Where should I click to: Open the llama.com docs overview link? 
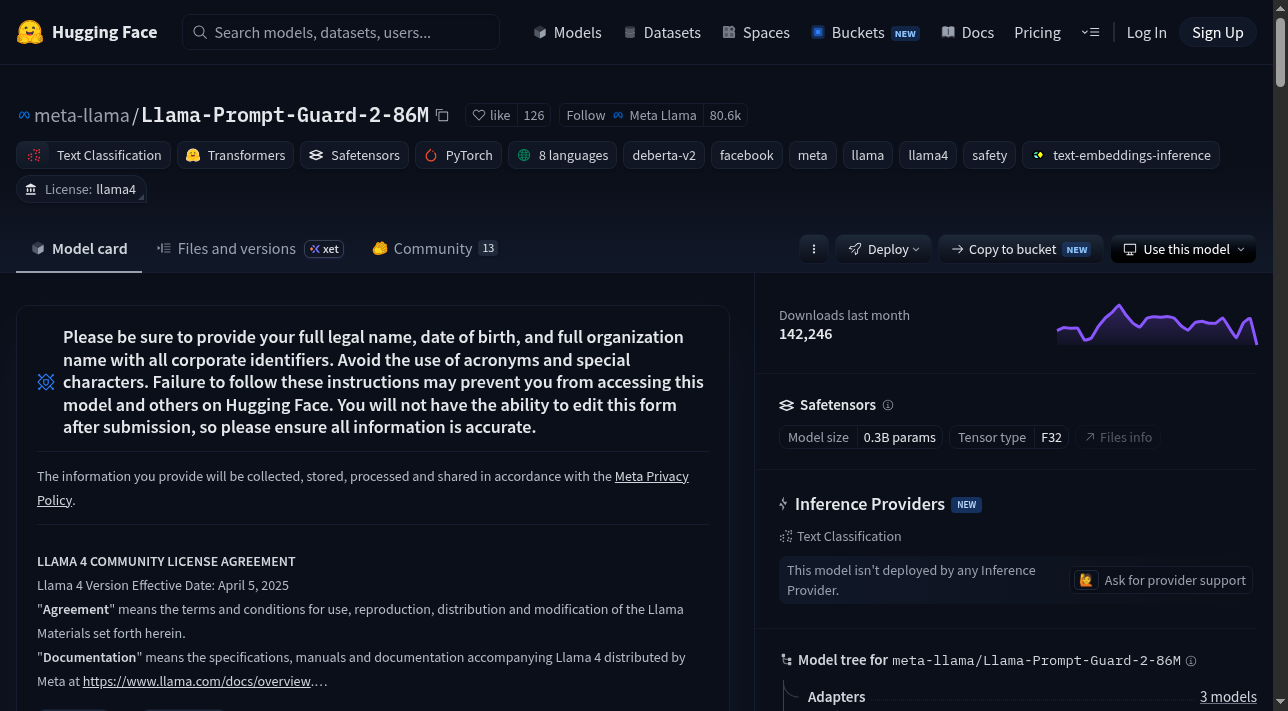pyautogui.click(x=197, y=681)
